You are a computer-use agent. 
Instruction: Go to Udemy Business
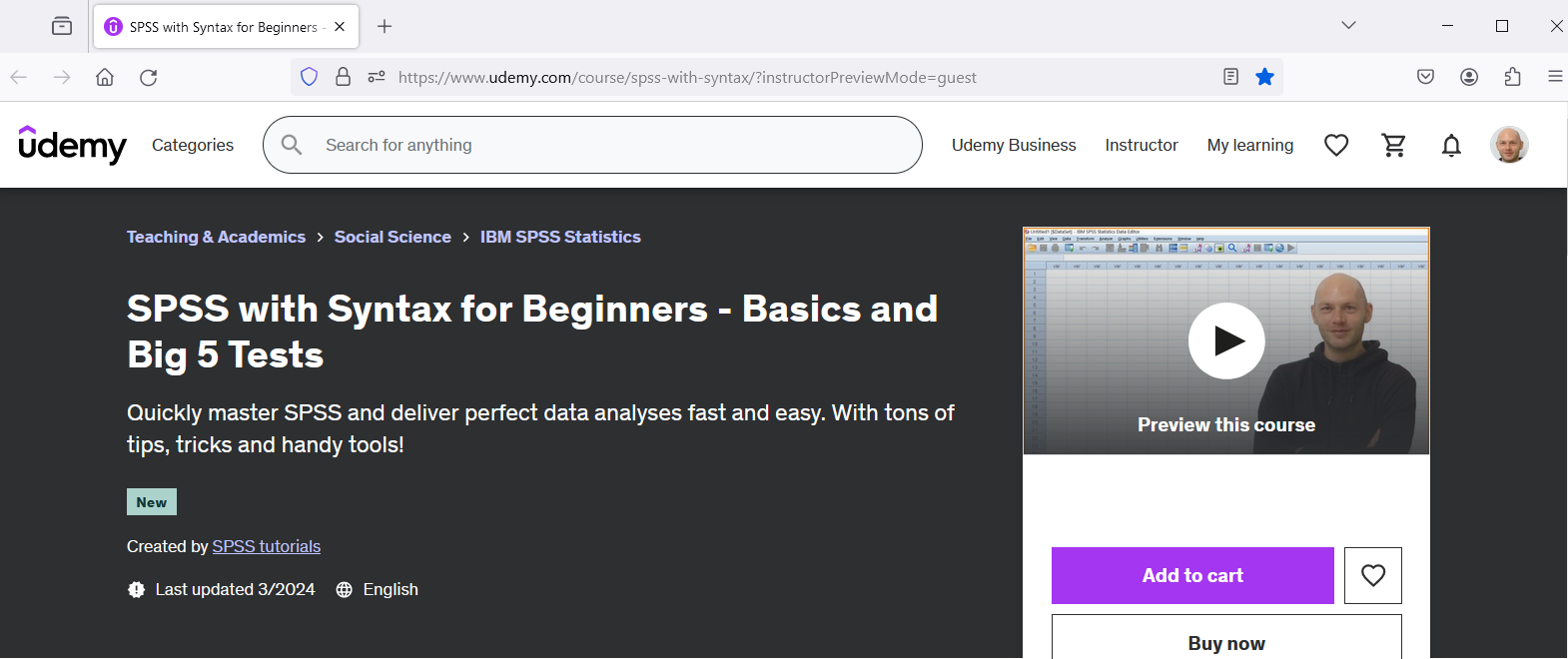click(x=1013, y=145)
